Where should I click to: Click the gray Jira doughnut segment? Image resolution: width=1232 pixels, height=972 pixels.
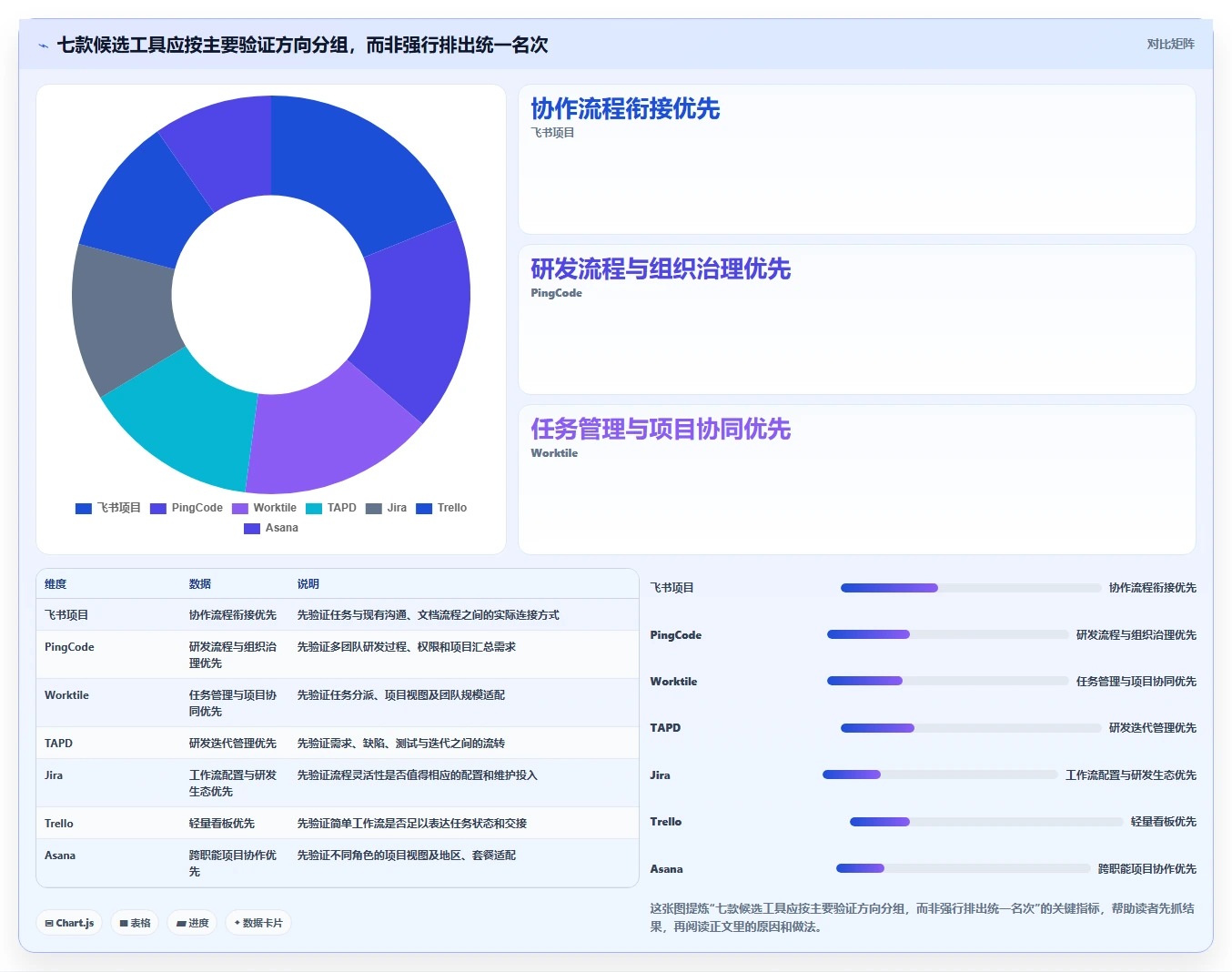click(123, 319)
